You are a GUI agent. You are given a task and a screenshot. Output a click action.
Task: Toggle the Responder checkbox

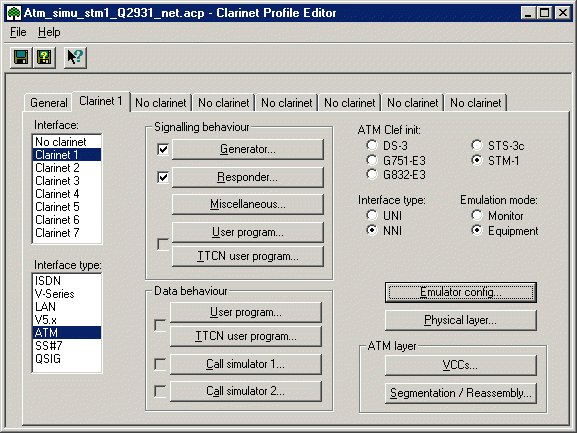(x=163, y=177)
